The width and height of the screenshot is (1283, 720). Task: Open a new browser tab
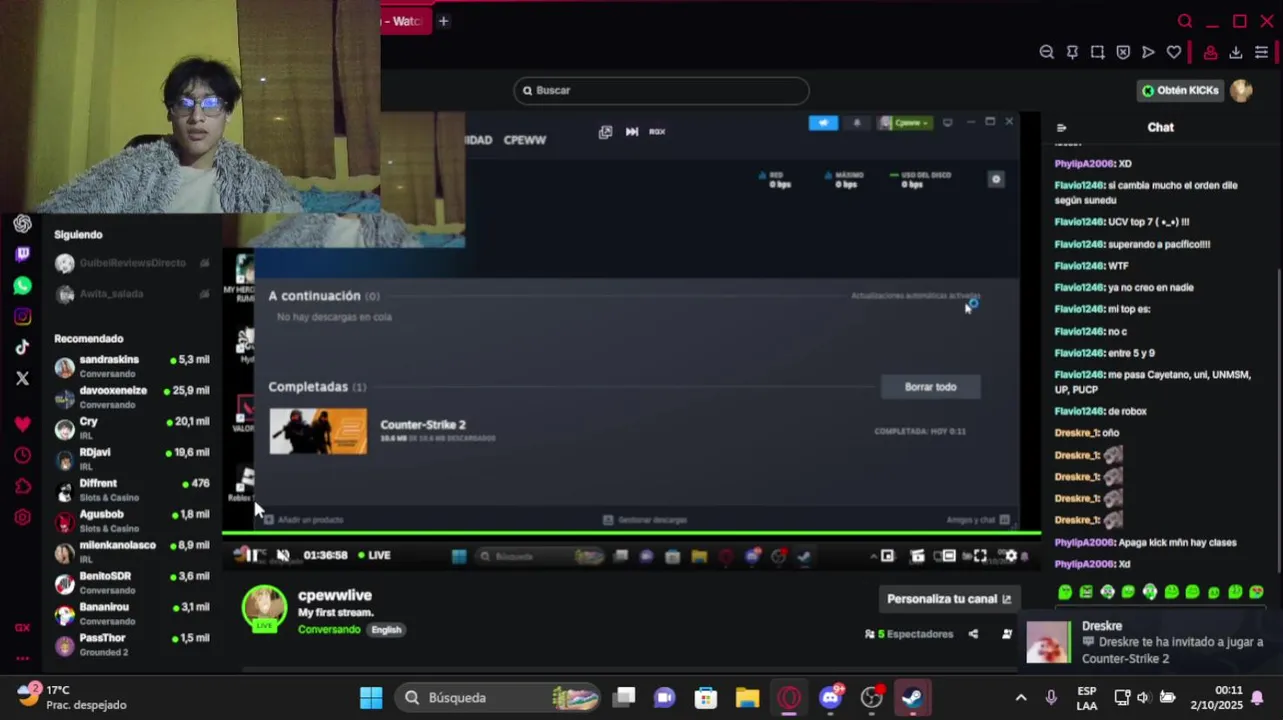coord(443,21)
